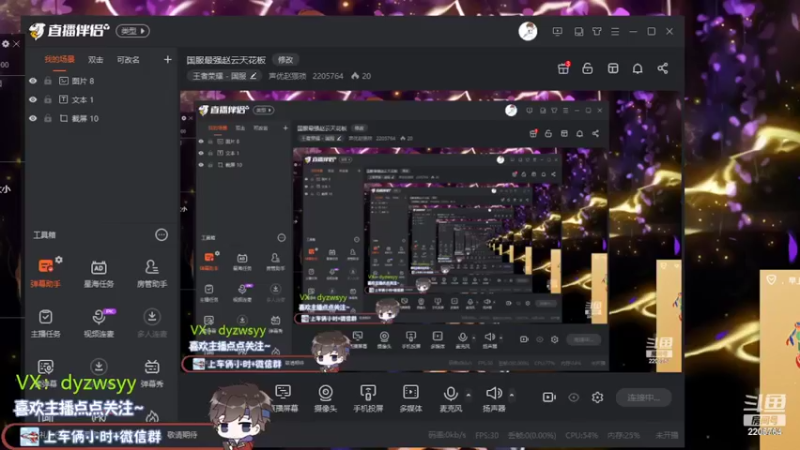Add a 手机投屏 phone cast source
Screen dimensions: 800x450
(368, 398)
